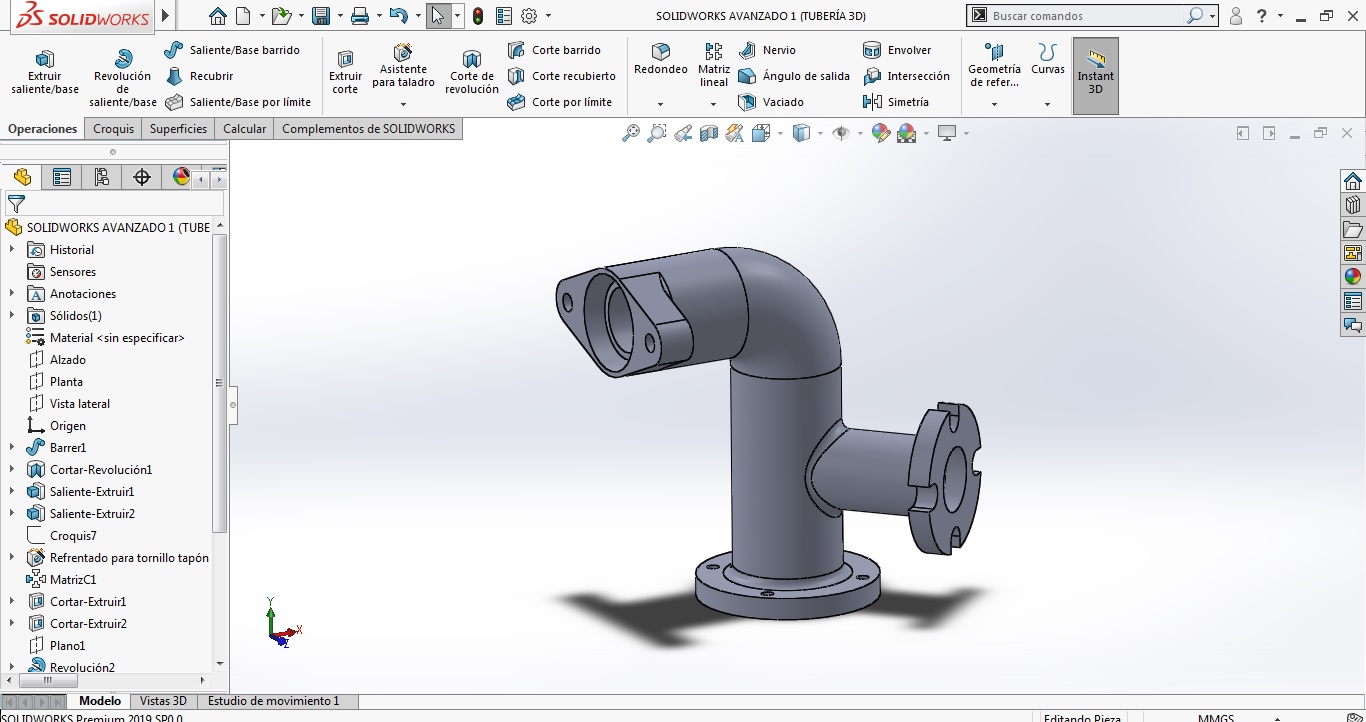The width and height of the screenshot is (1366, 722).
Task: Activate the Zoom to area tool
Action: point(657,133)
